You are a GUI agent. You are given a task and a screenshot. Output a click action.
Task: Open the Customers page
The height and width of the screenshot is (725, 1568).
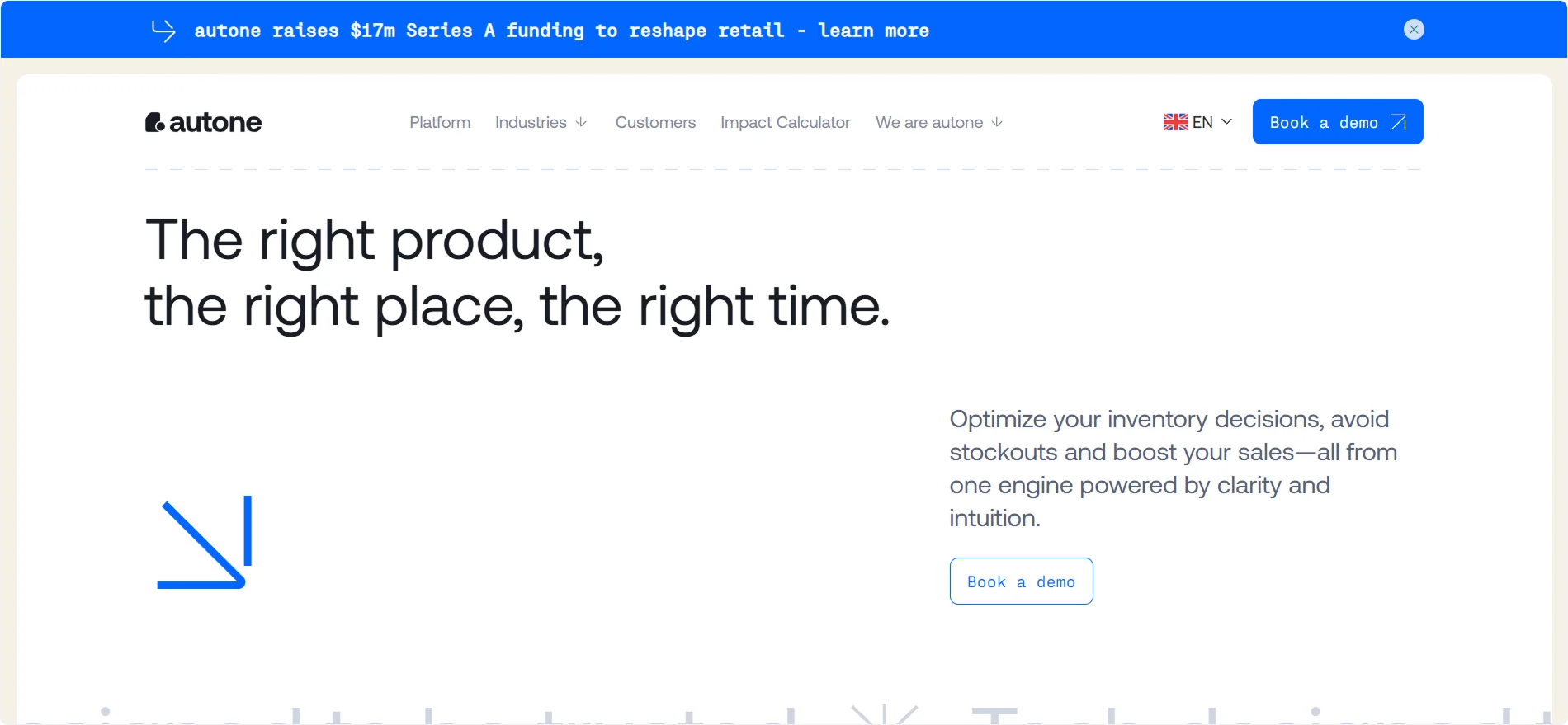click(655, 122)
